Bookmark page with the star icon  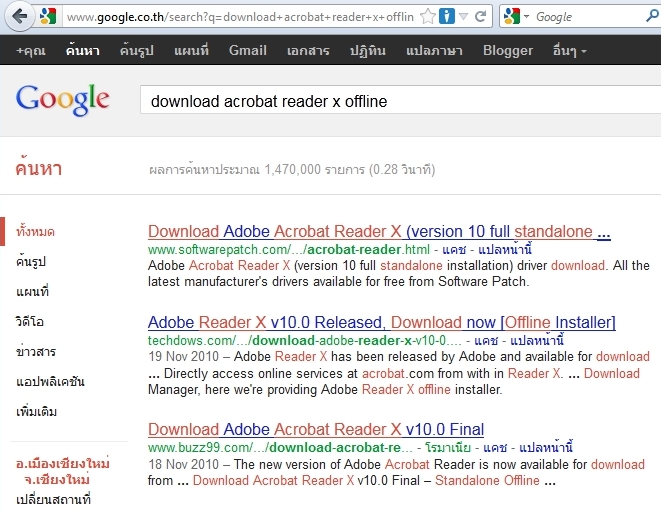pyautogui.click(x=428, y=16)
